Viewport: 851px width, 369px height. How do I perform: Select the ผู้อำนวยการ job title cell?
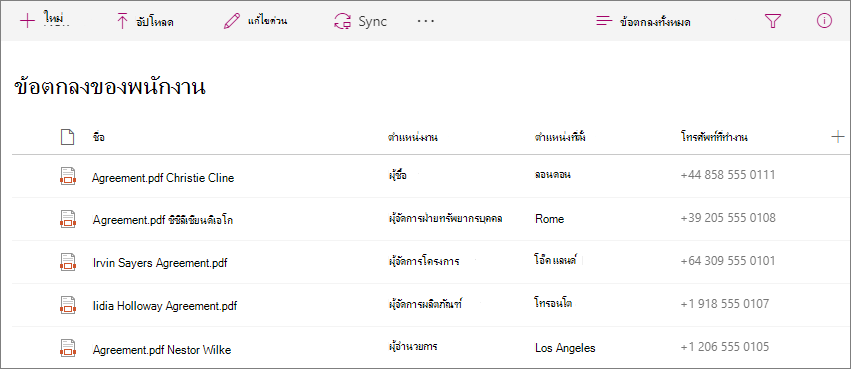coord(413,346)
